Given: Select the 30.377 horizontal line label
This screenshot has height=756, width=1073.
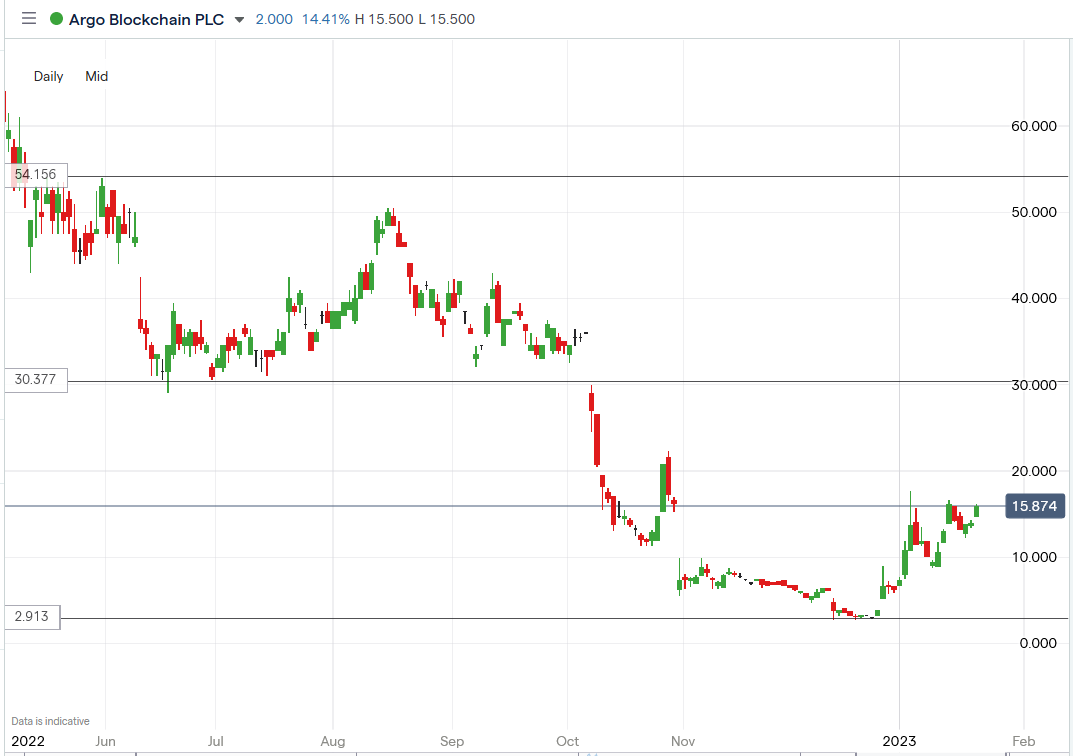Looking at the screenshot, I should click(x=36, y=379).
